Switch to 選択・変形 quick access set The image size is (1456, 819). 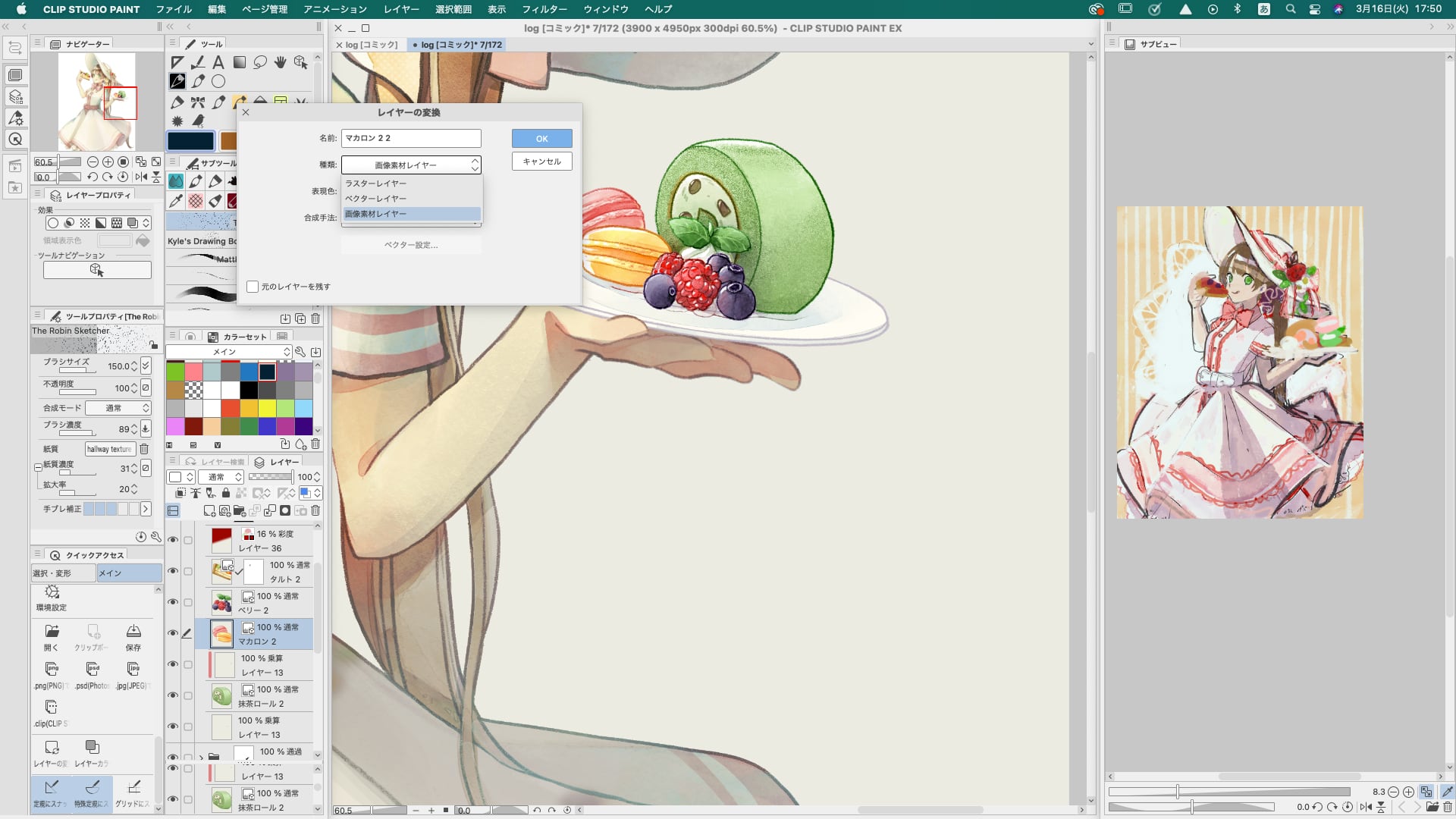[63, 573]
